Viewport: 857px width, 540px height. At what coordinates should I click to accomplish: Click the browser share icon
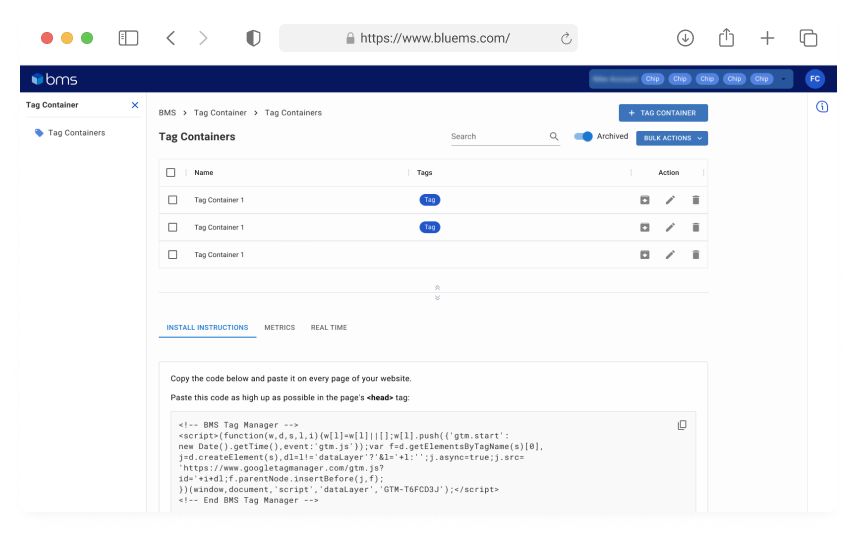[x=726, y=37]
